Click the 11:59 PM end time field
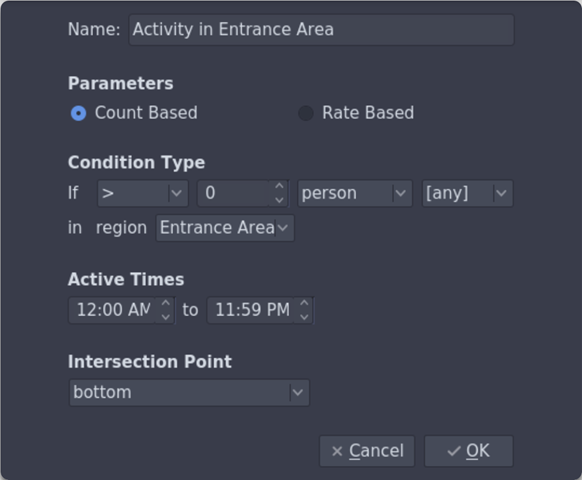This screenshot has width=582, height=480. [x=251, y=310]
